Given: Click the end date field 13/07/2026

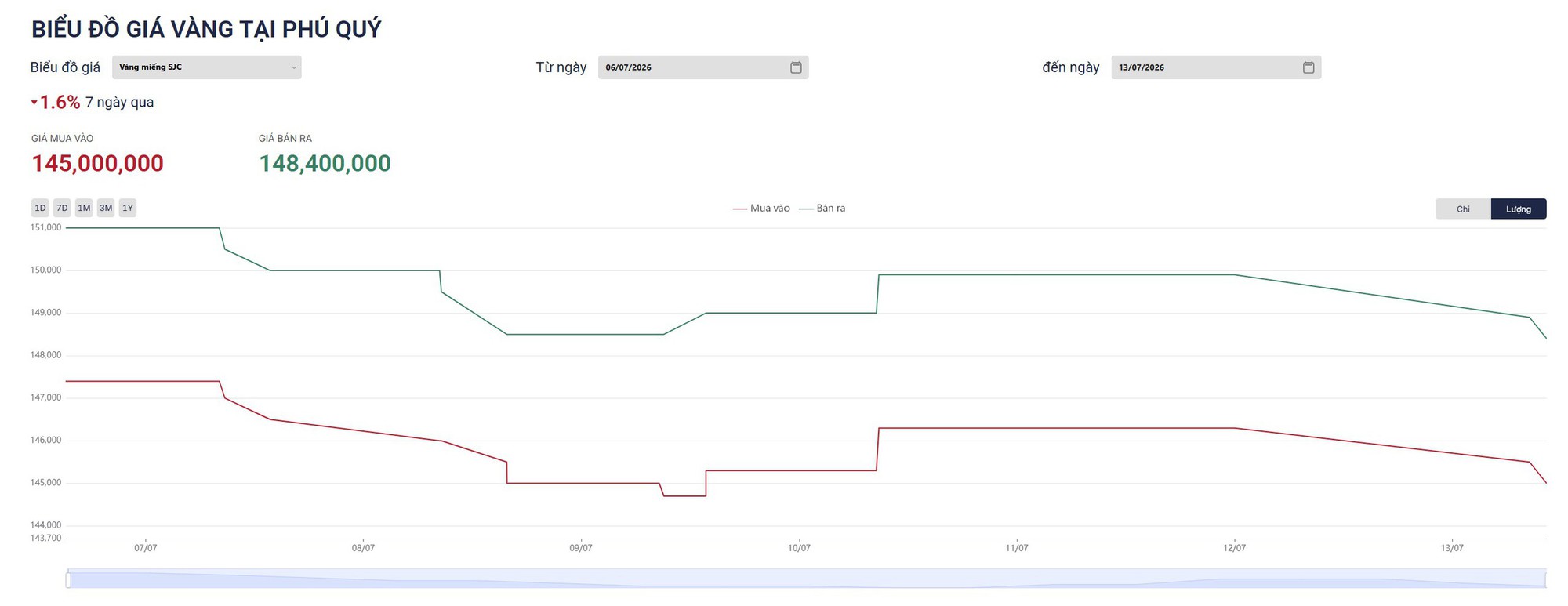Looking at the screenshot, I should click(1216, 67).
